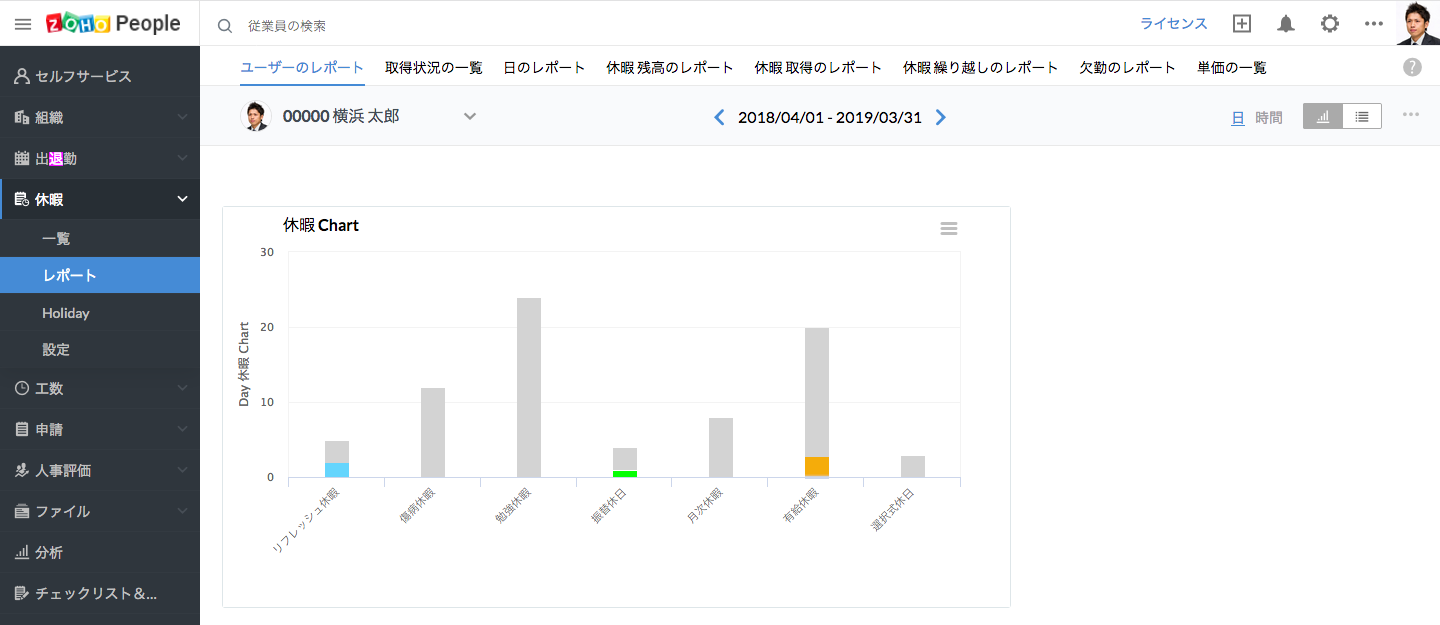The height and width of the screenshot is (625, 1440).
Task: Open the employee selector dropdown for 横浜 太郎
Action: coord(470,116)
